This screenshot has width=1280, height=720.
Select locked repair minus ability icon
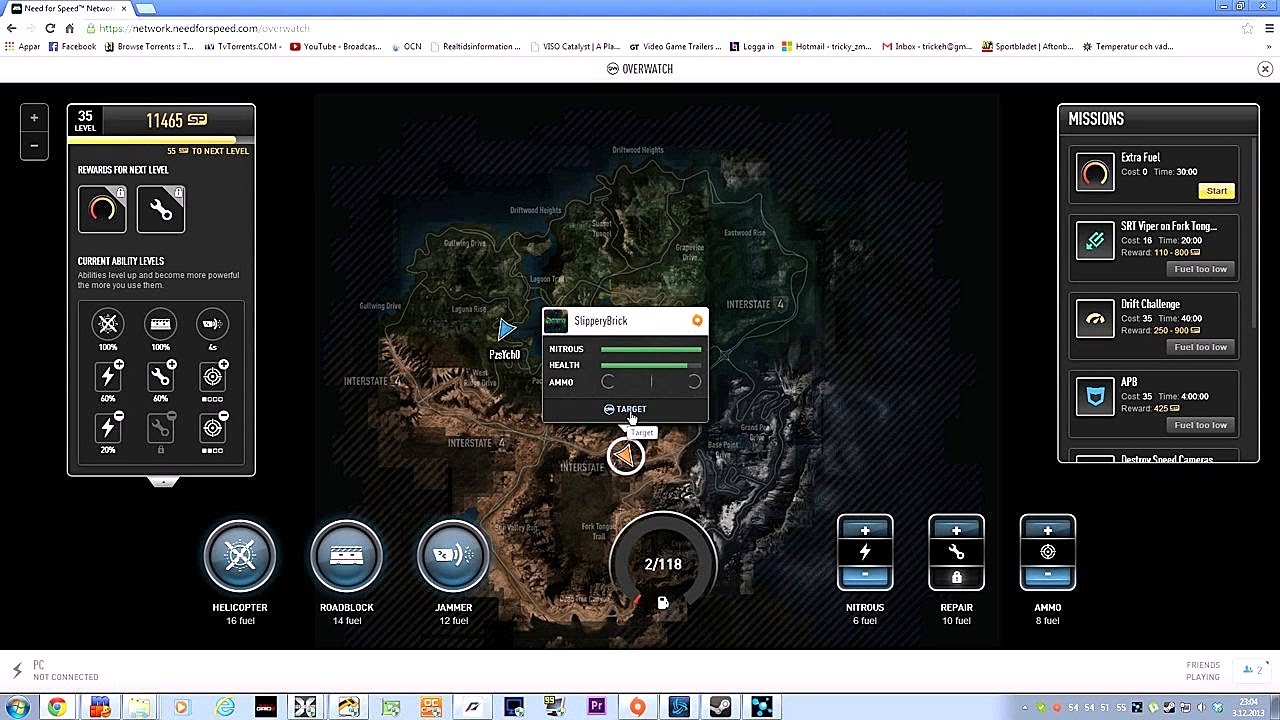pyautogui.click(x=160, y=428)
